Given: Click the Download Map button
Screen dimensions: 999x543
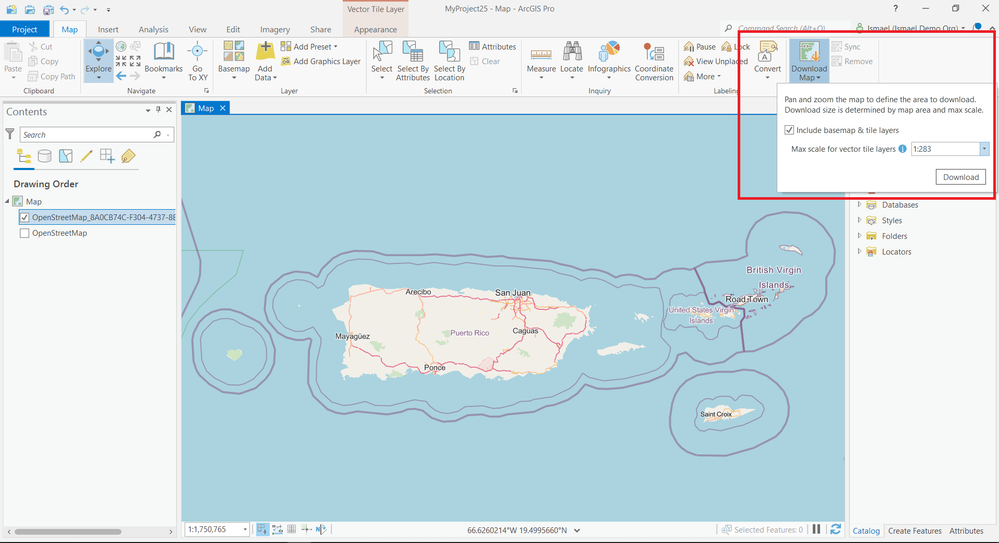Looking at the screenshot, I should pyautogui.click(x=809, y=61).
